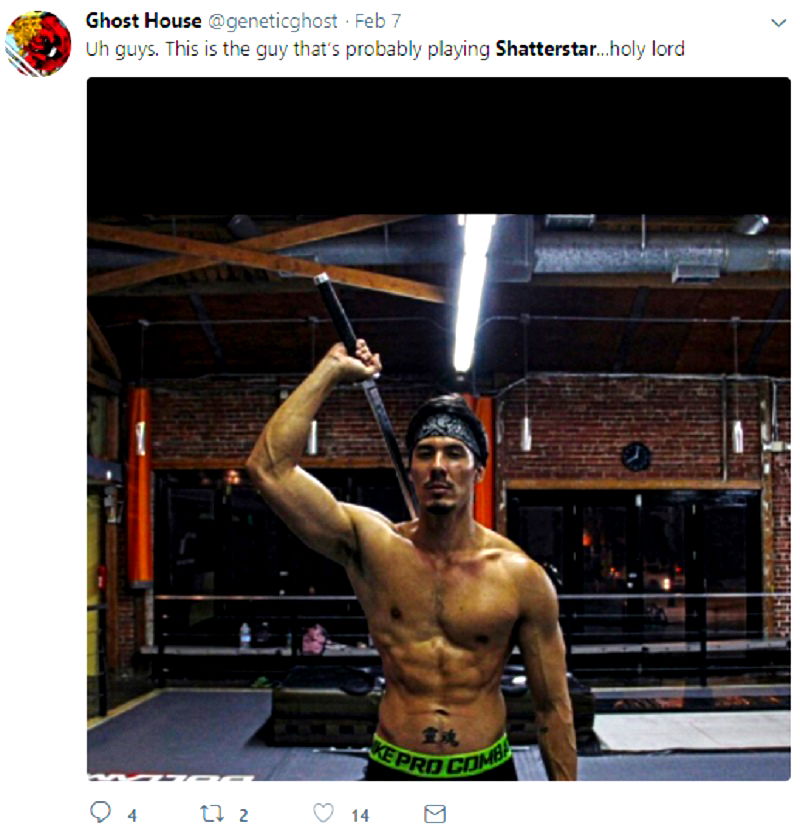Image resolution: width=800 pixels, height=837 pixels.
Task: Click the bandana headband in the photo
Action: (448, 430)
